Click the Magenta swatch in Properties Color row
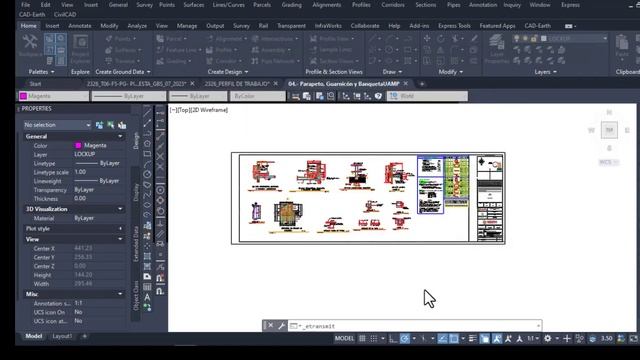Viewport: 640px width, 360px height. point(78,145)
